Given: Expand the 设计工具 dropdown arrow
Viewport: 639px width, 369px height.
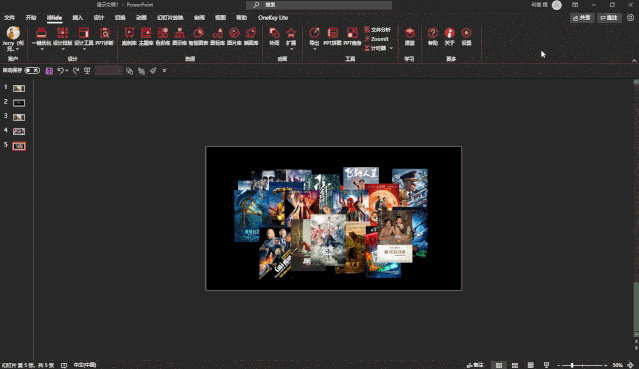Looking at the screenshot, I should pos(84,49).
